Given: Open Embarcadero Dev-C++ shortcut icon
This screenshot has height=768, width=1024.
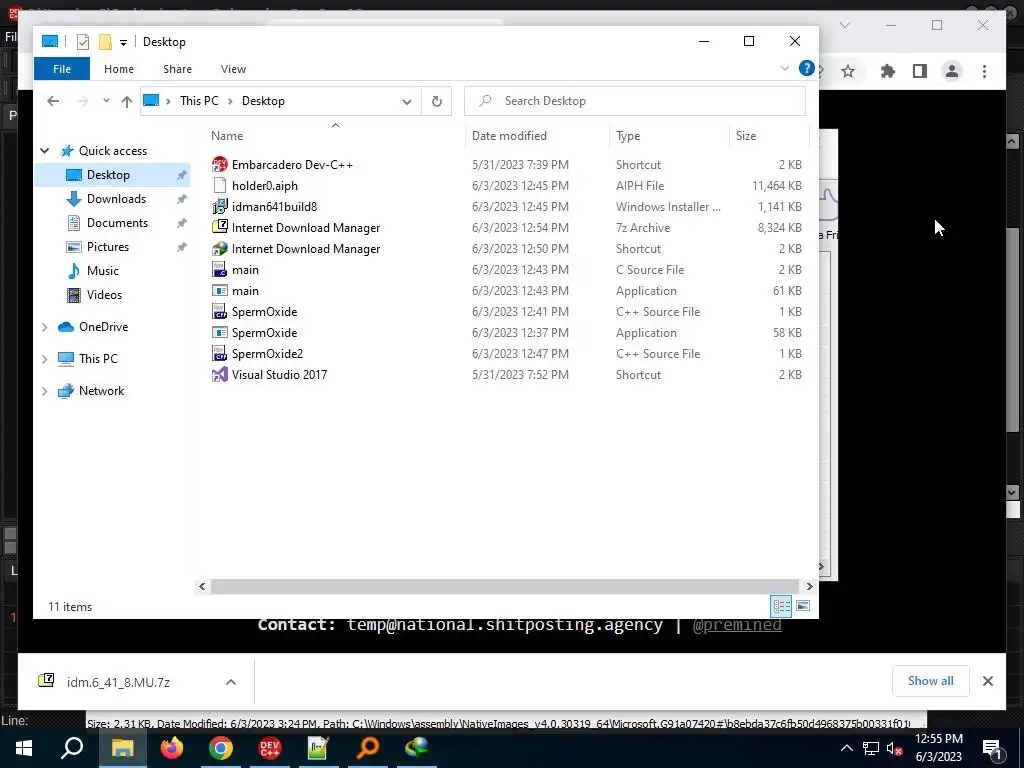Looking at the screenshot, I should (x=220, y=165).
